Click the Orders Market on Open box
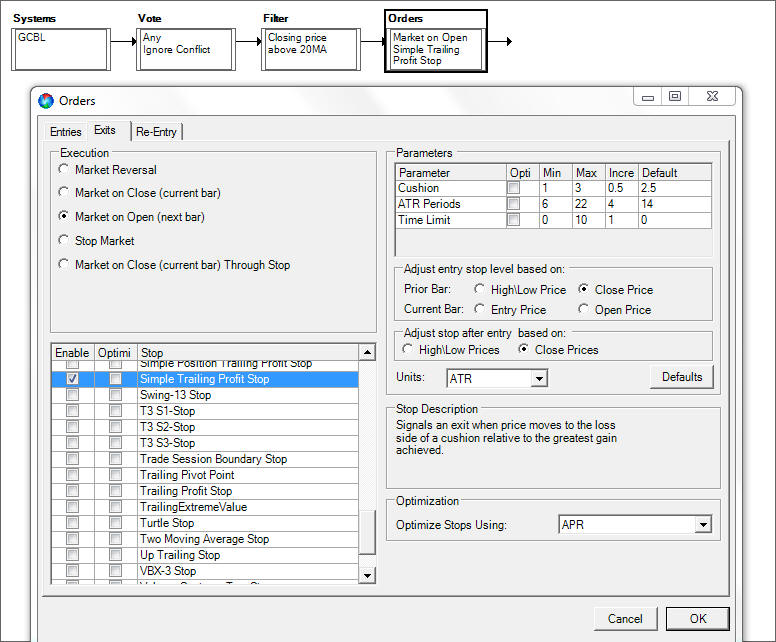Viewport: 776px width, 642px height. [x=436, y=49]
